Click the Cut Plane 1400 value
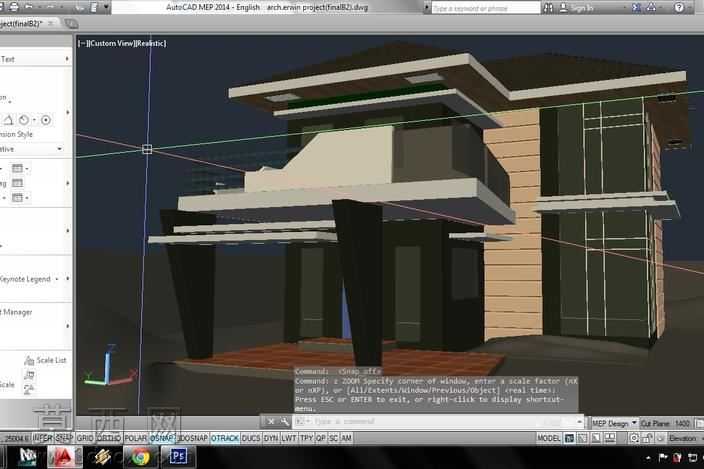 coord(682,423)
